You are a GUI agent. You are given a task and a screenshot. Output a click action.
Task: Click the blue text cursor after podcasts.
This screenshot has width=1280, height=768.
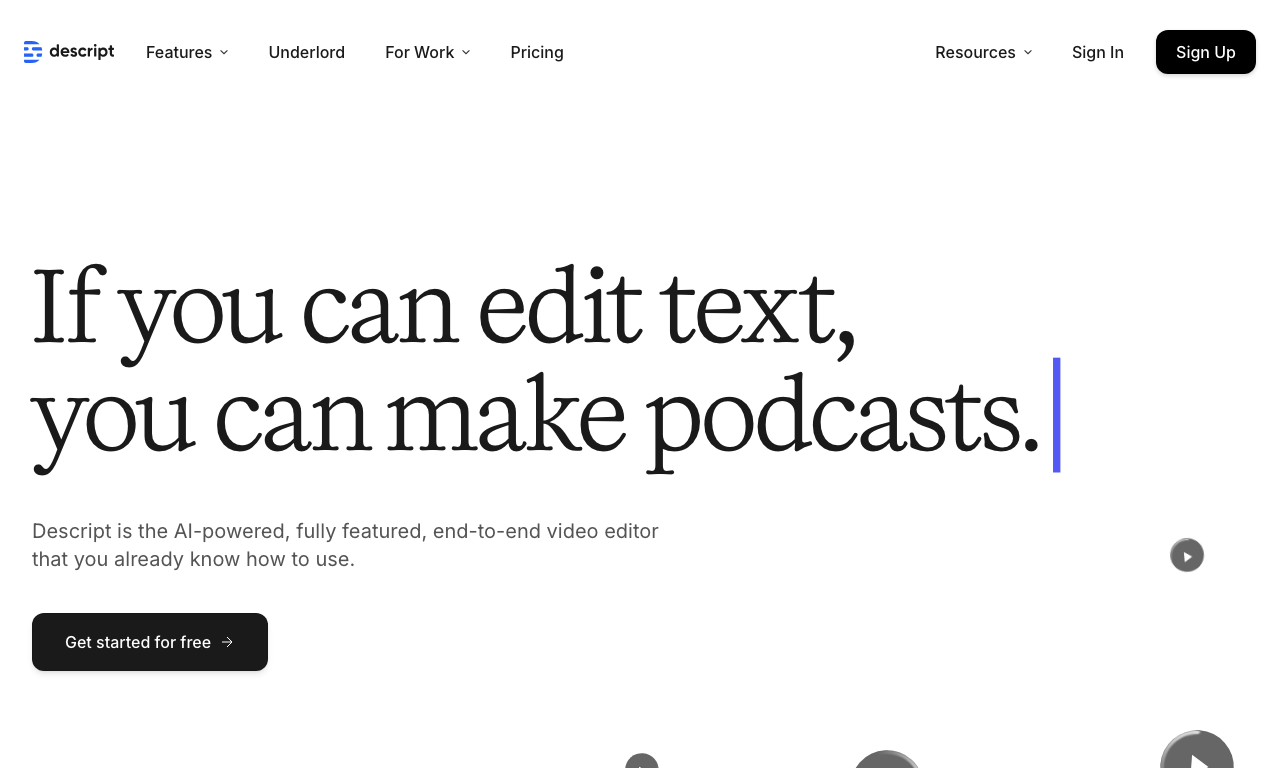tap(1057, 415)
